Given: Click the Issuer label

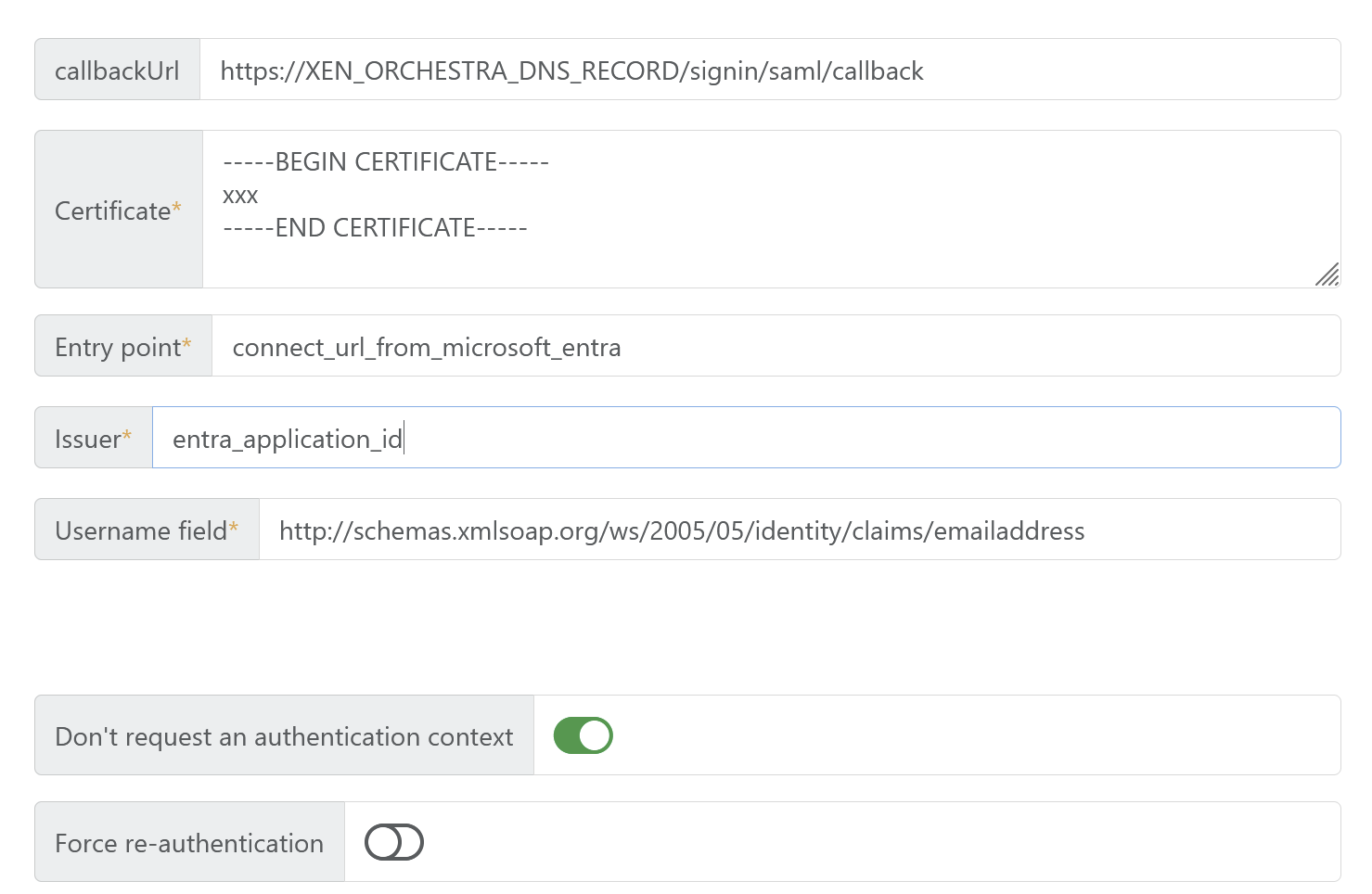Looking at the screenshot, I should pos(87,440).
